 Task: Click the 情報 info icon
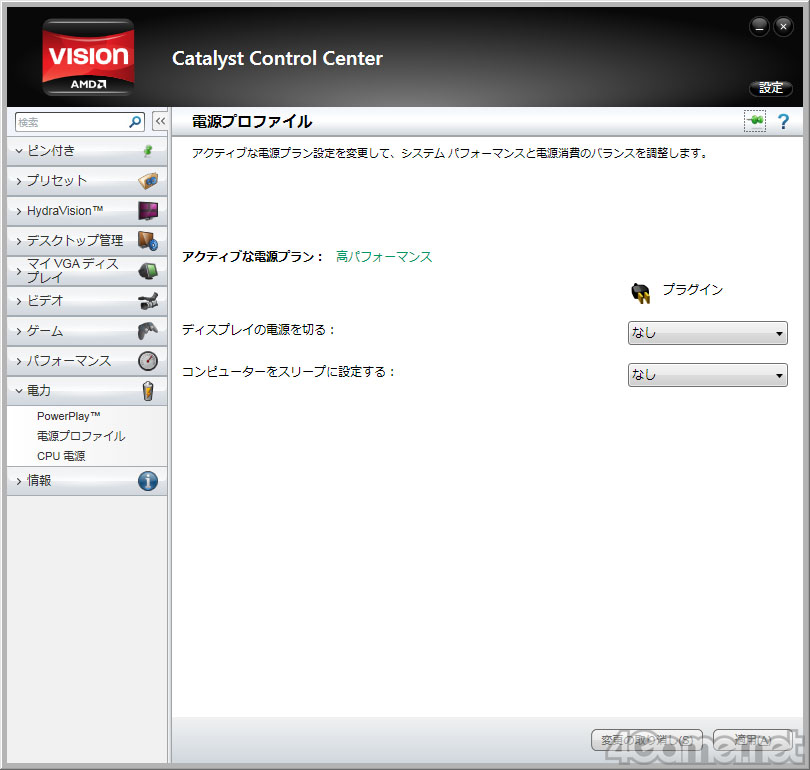pos(148,481)
